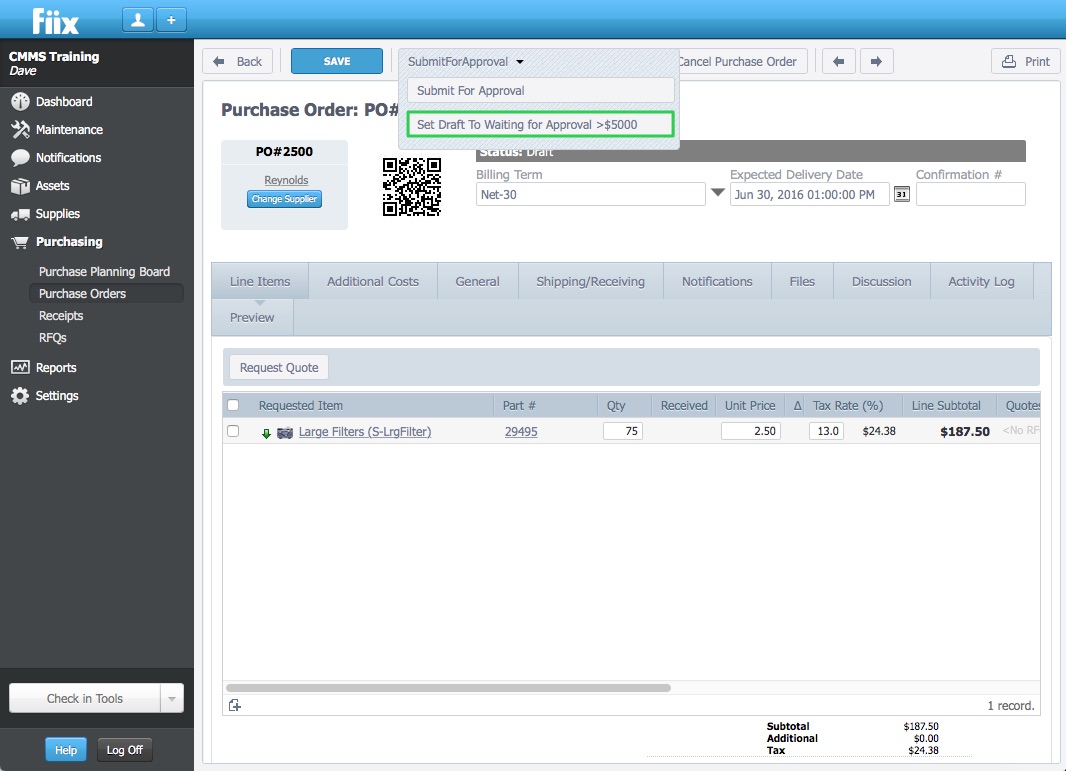Click the green arrow on Large Filters row
The width and height of the screenshot is (1066, 771).
coord(266,433)
